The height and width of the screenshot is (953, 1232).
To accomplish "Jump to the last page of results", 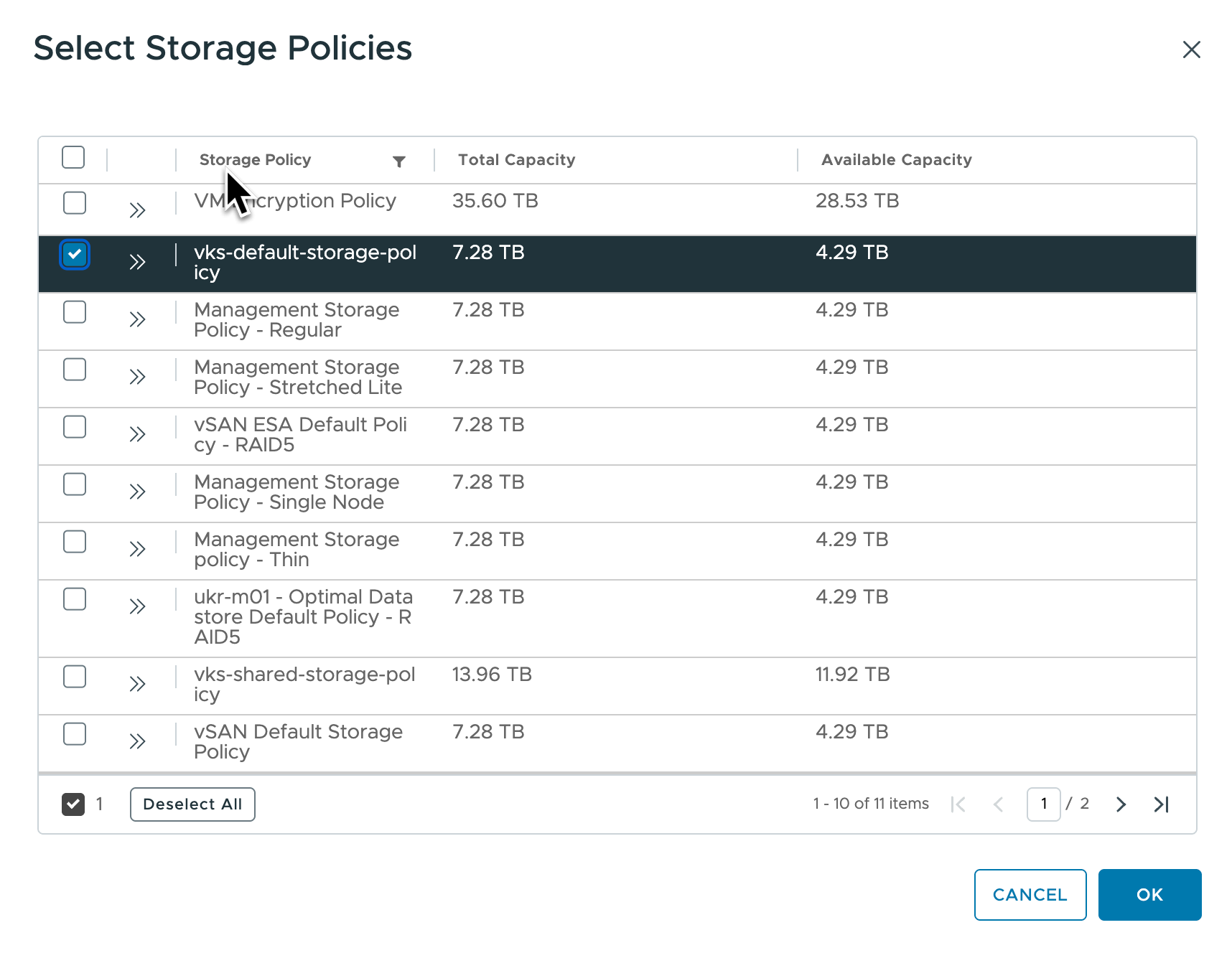I will (1162, 804).
